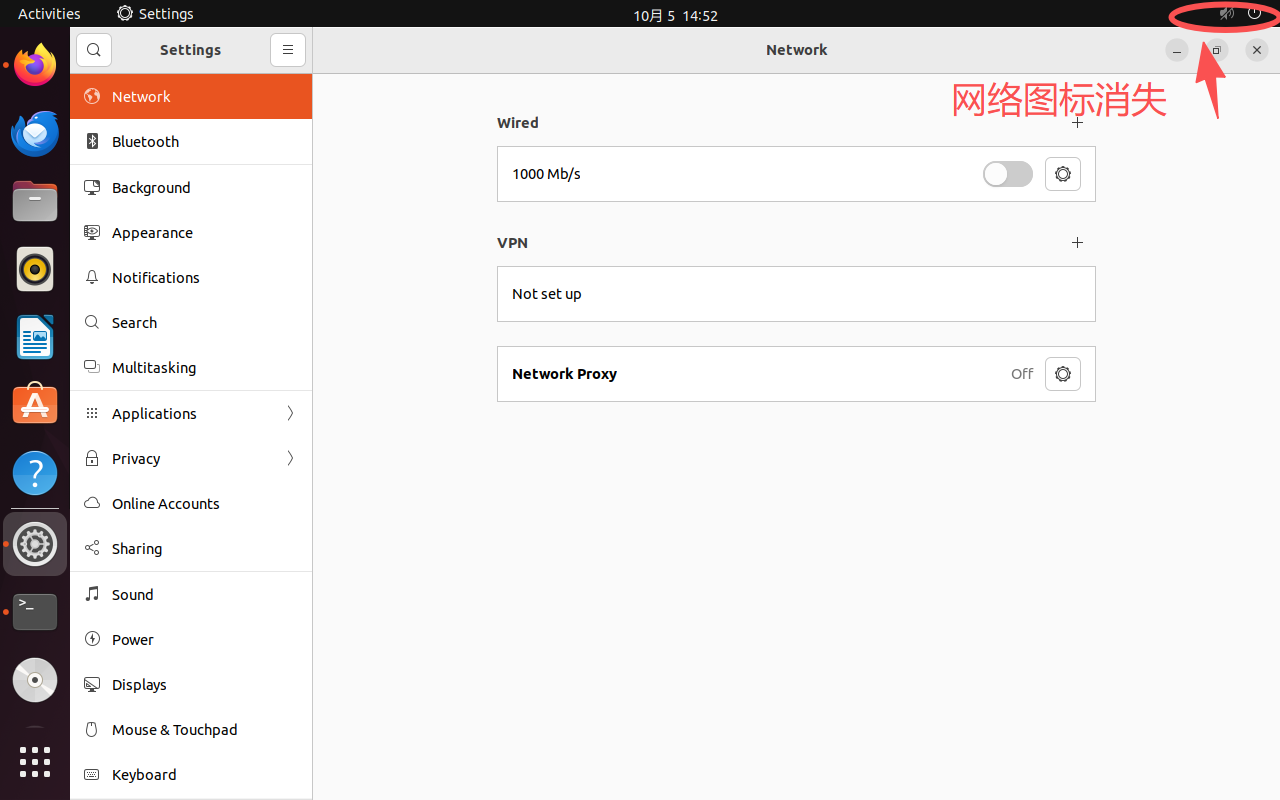Open the Activities overview

point(49,14)
